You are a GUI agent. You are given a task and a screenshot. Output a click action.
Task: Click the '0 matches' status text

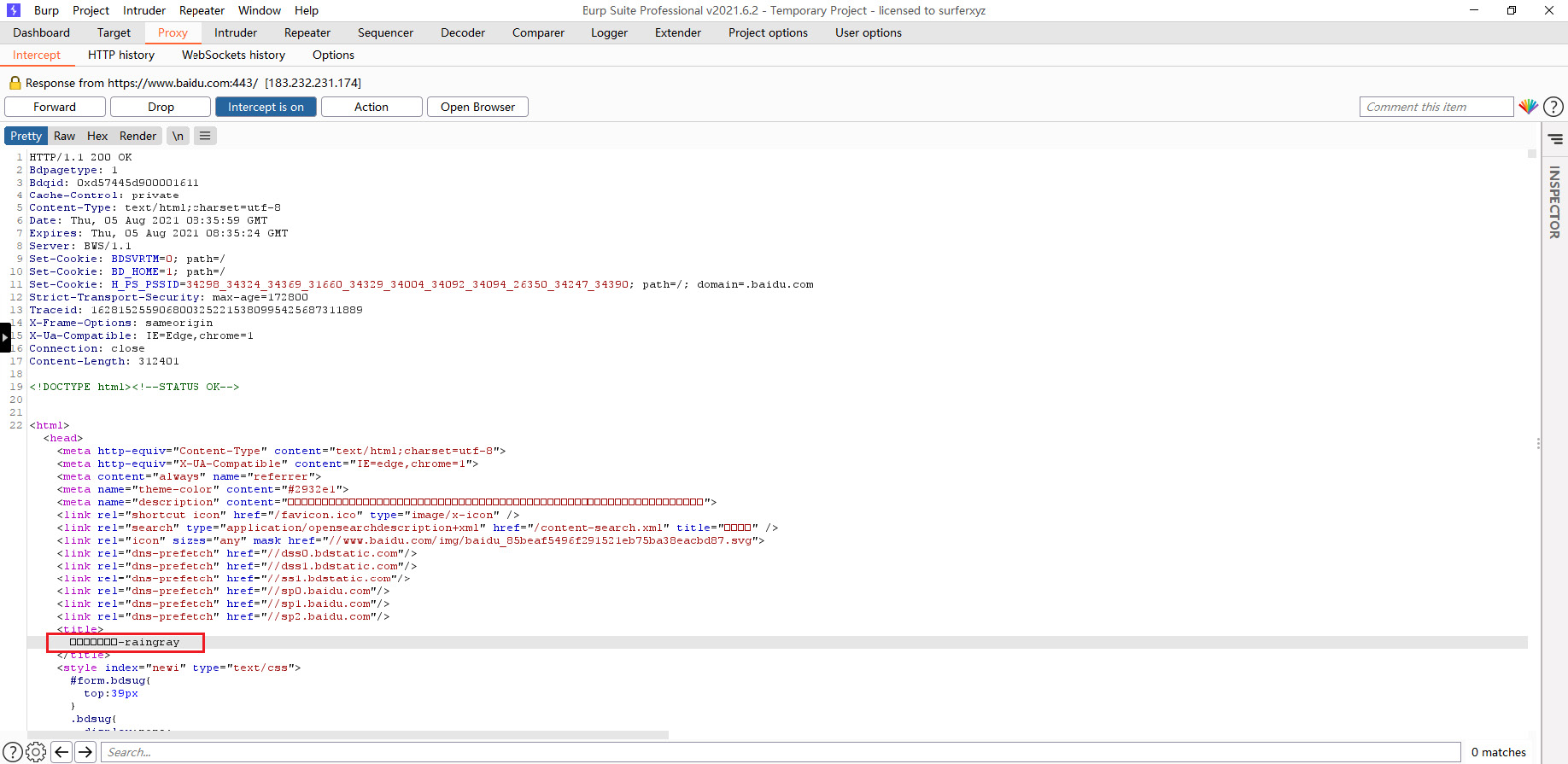point(1499,752)
